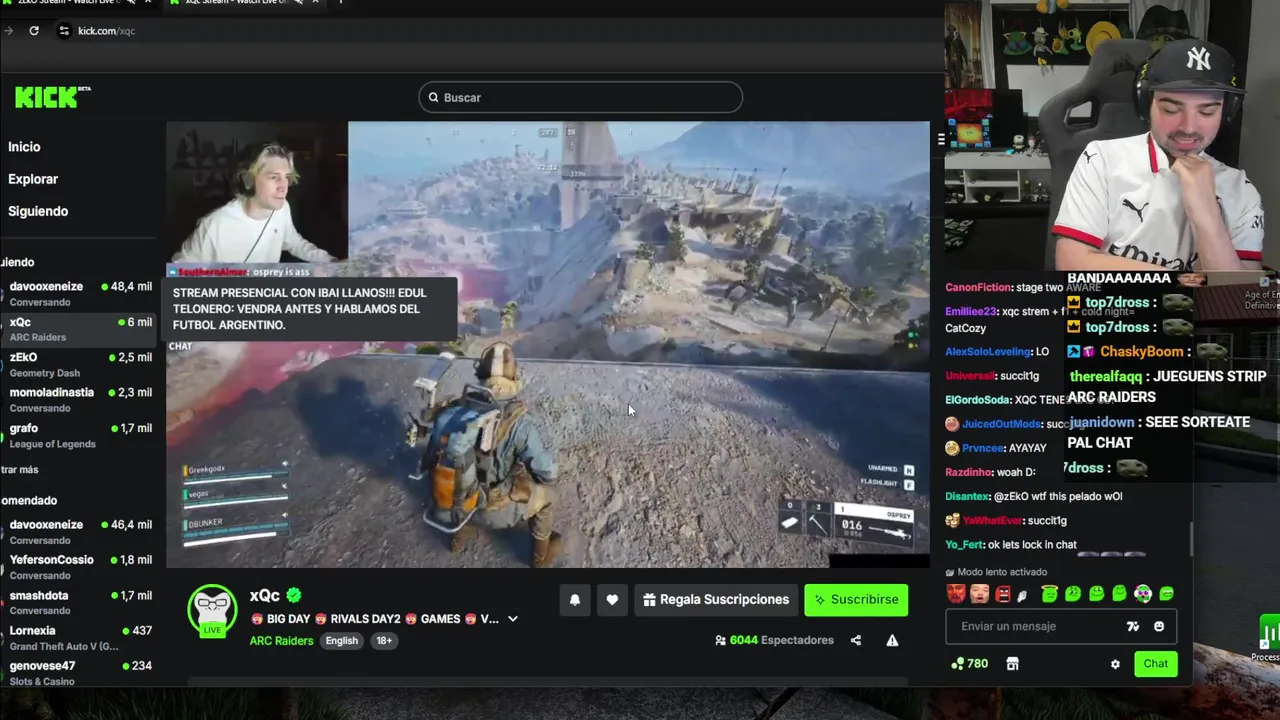Screen dimensions: 1280x720
Task: Open the 7TV emote picker in chat input
Action: tap(1133, 626)
